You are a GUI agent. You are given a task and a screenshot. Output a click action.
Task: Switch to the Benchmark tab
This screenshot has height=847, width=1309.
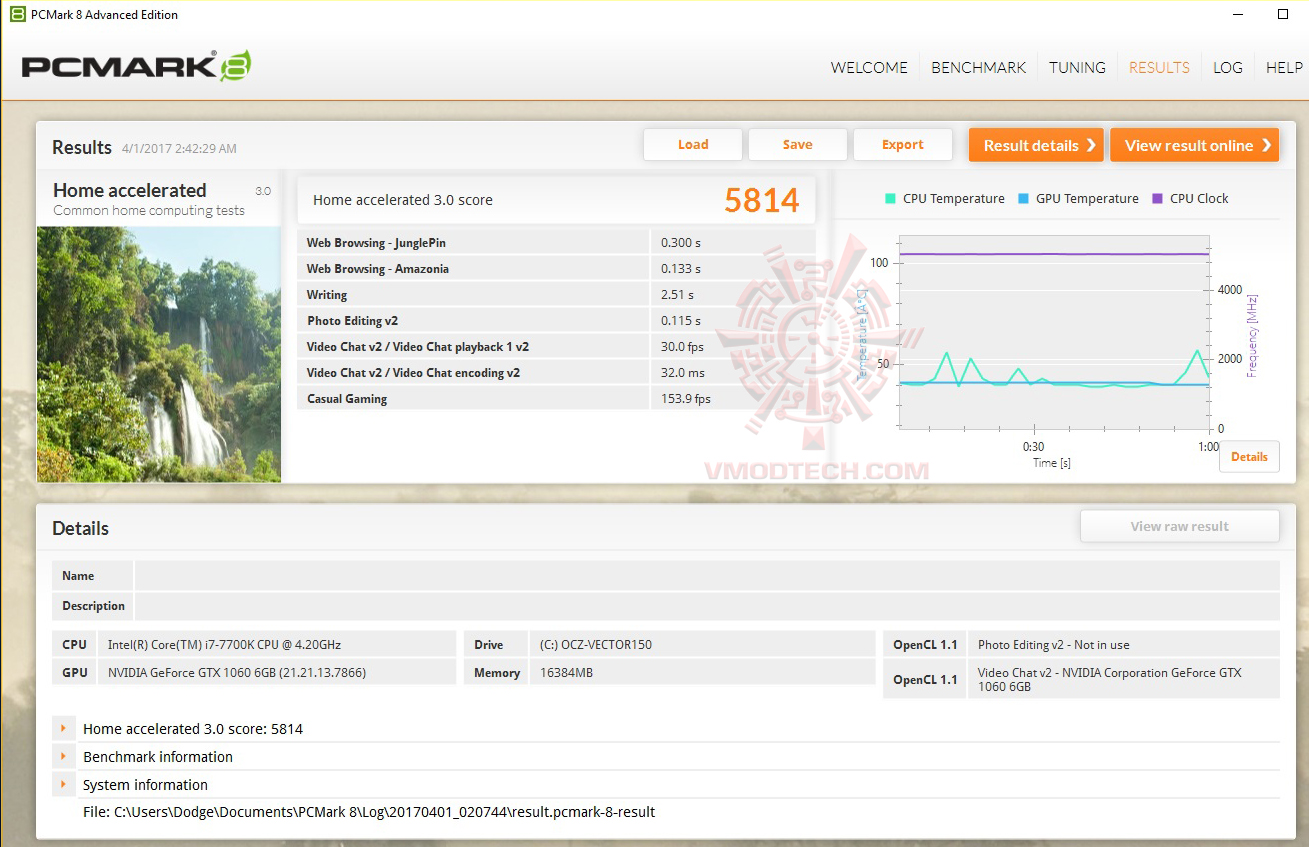coord(978,68)
